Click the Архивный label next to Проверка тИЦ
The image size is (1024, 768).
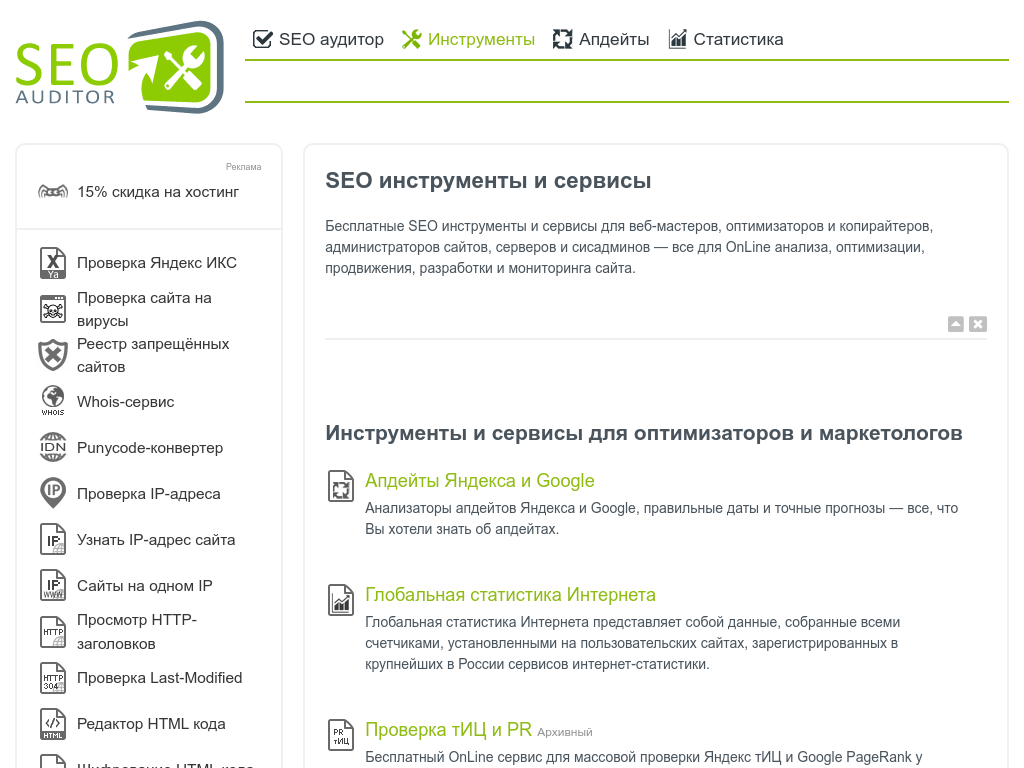(565, 733)
